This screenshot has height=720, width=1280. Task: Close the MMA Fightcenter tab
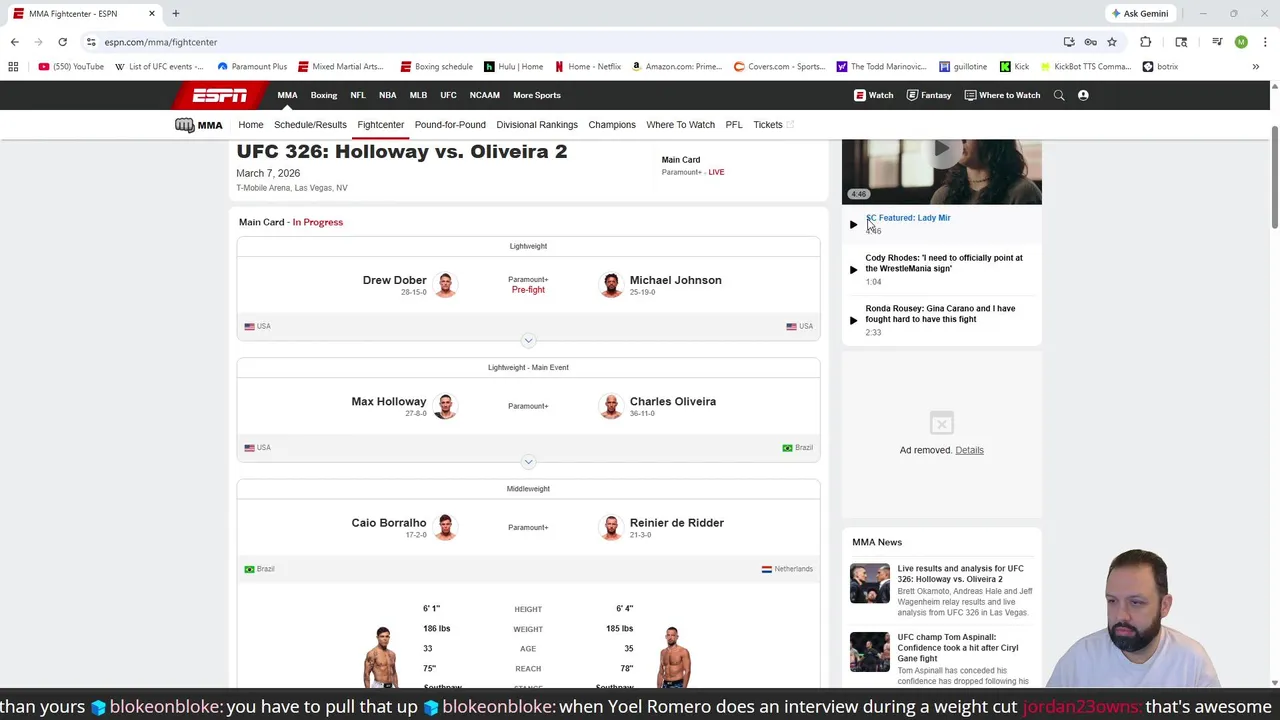coord(152,13)
